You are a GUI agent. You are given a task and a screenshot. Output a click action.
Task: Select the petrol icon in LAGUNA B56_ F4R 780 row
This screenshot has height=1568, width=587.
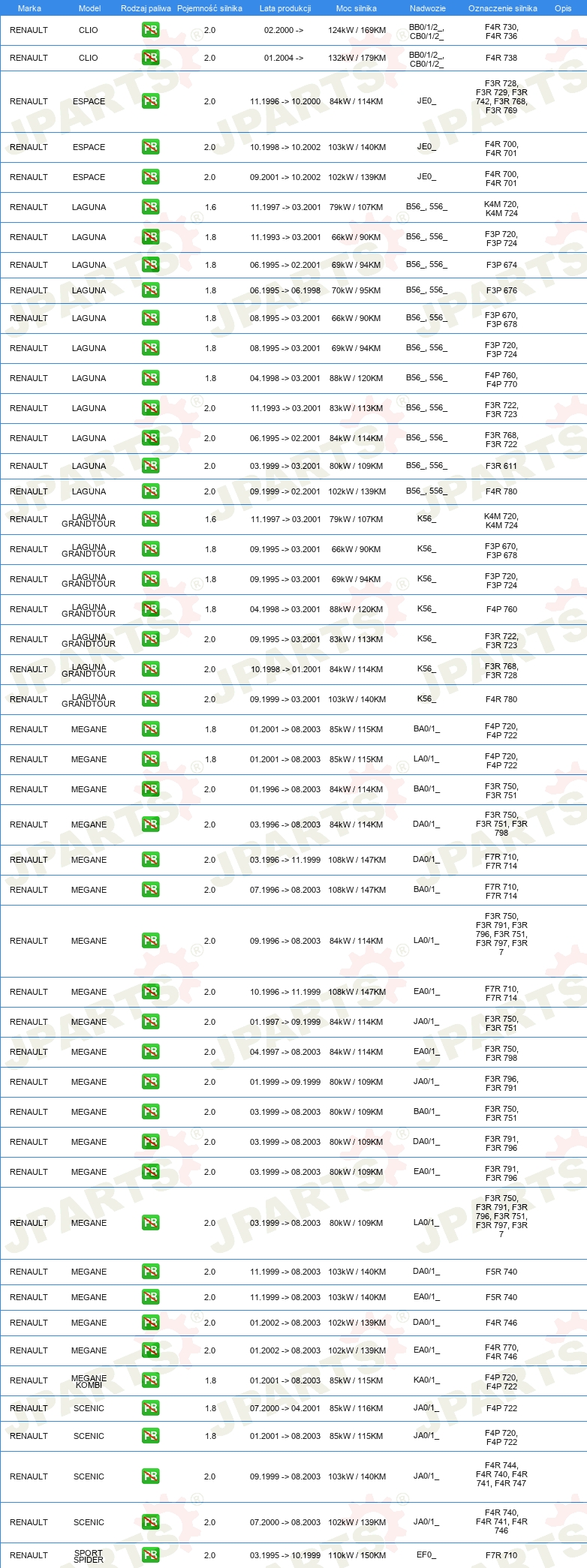150,491
